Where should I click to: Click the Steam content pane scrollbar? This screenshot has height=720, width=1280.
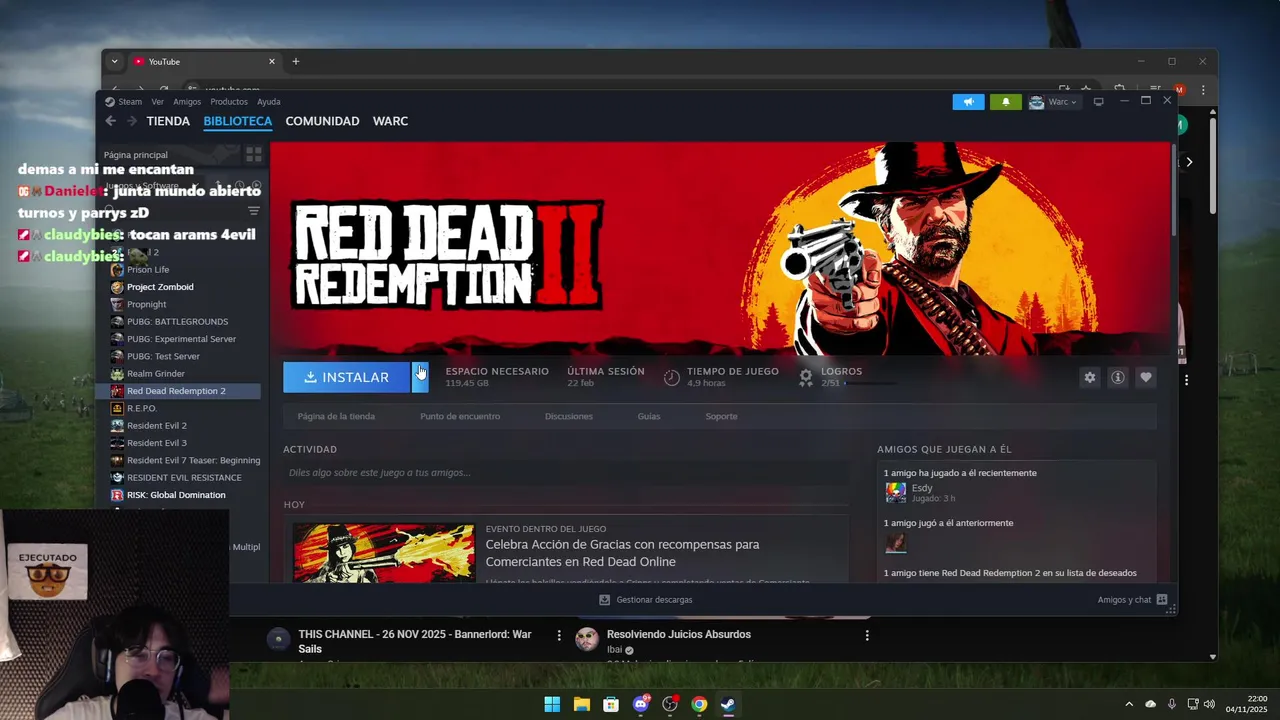(1173, 190)
